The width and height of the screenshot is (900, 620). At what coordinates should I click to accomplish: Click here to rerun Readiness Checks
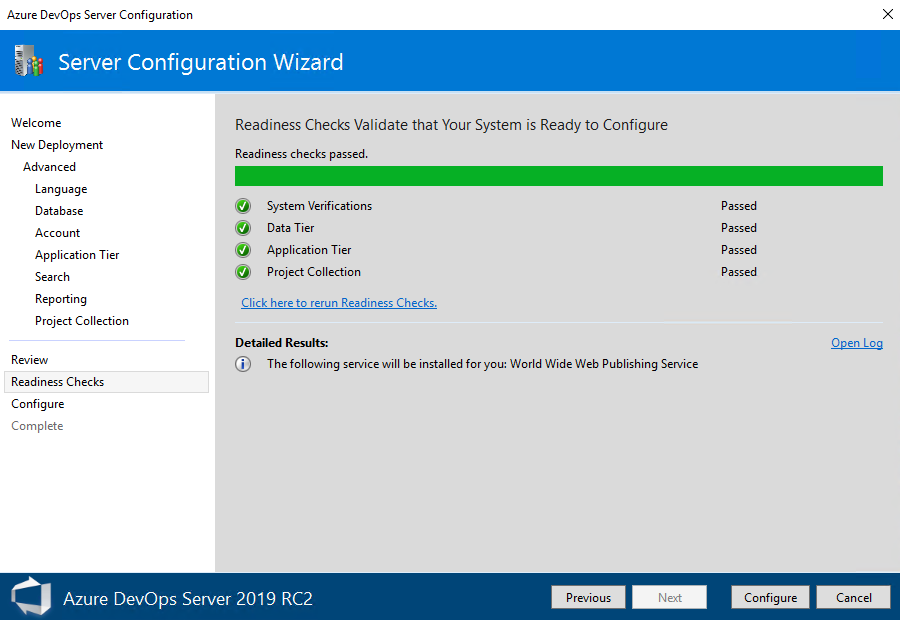tap(338, 301)
